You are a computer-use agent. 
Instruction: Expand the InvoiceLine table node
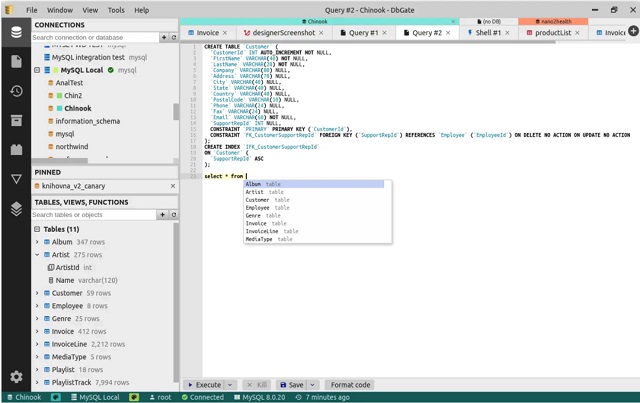pos(37,344)
